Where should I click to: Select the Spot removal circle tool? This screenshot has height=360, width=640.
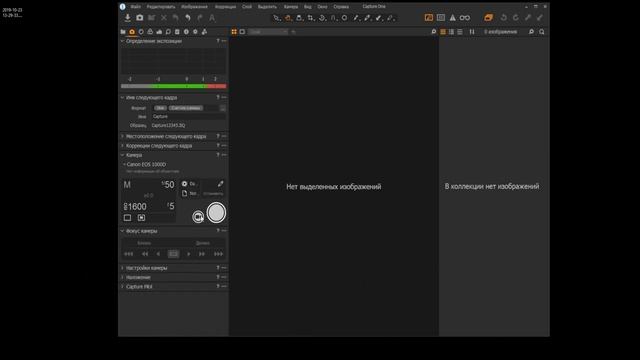(344, 18)
